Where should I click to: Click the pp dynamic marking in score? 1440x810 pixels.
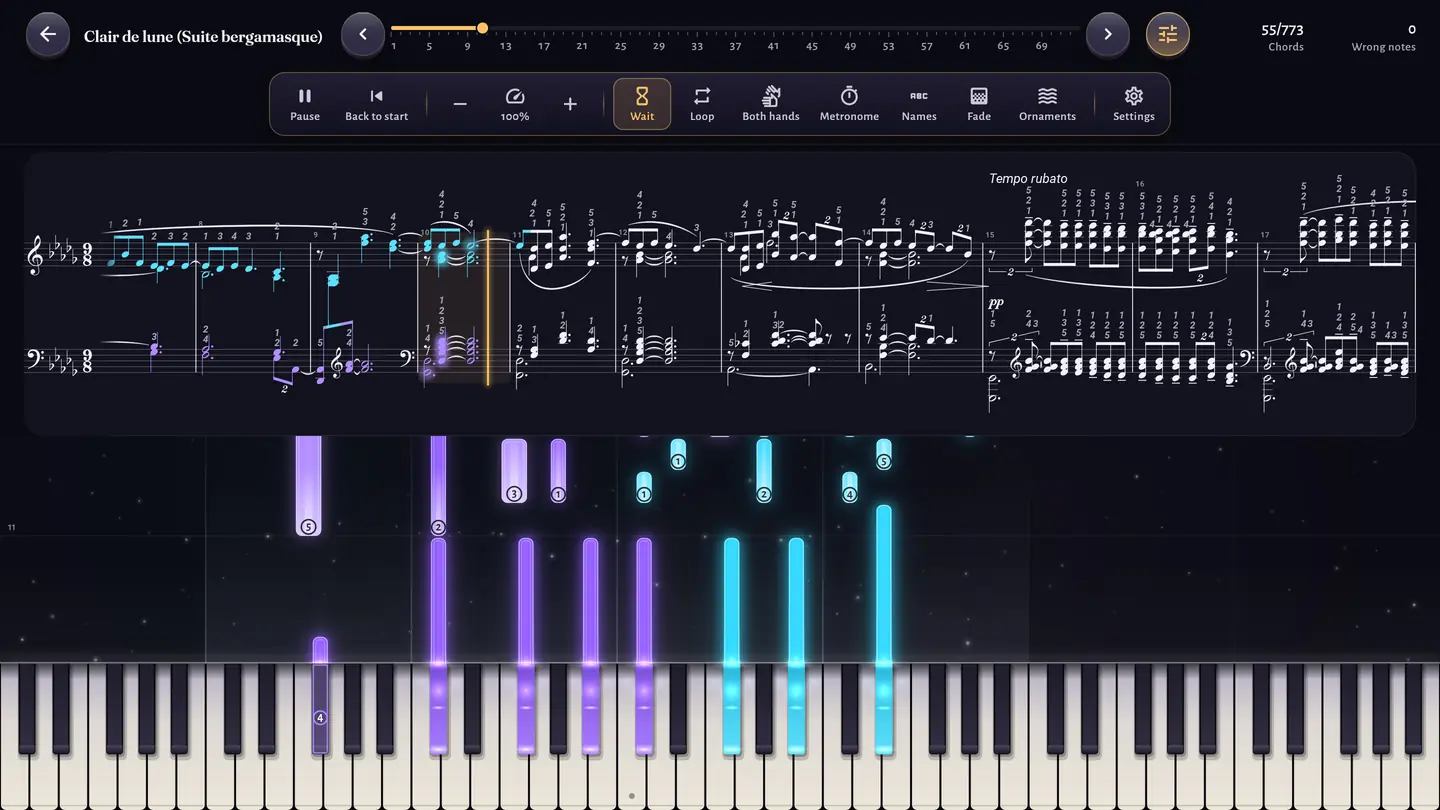tap(995, 302)
